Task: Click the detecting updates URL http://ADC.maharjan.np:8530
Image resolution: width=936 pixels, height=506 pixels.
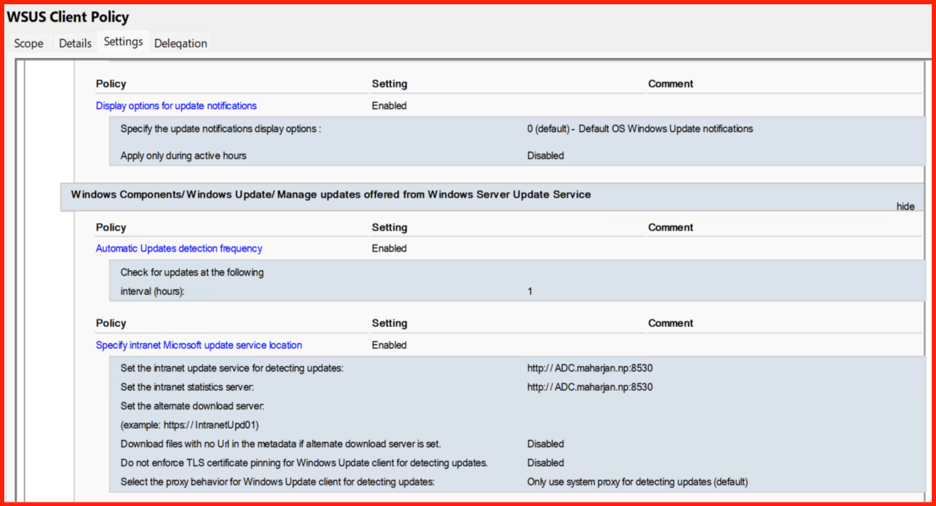Action: pyautogui.click(x=590, y=368)
